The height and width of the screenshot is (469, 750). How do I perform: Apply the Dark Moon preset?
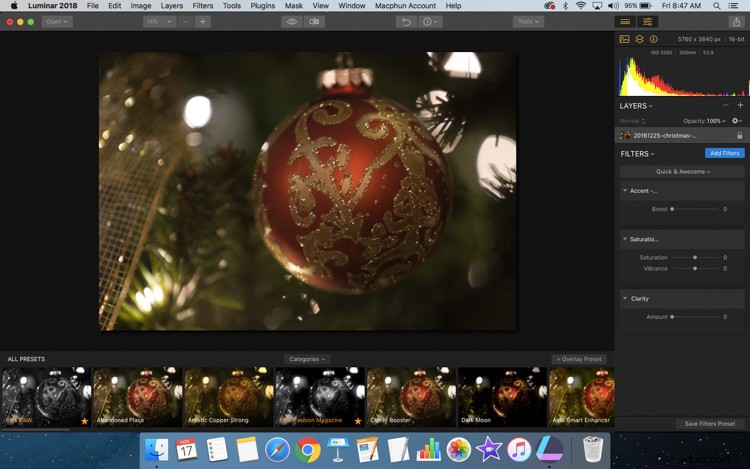(502, 397)
